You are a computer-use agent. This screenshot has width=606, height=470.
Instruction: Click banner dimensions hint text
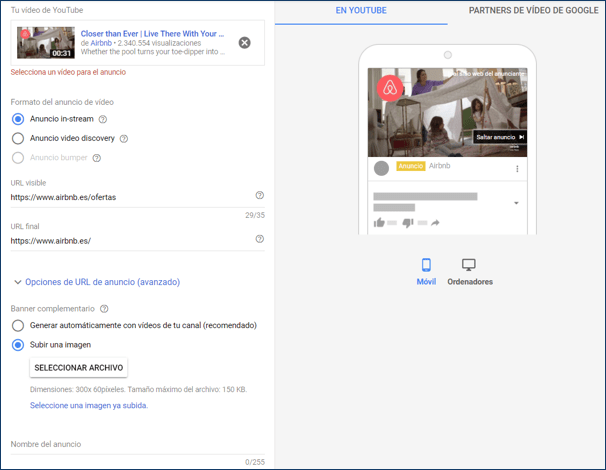pyautogui.click(x=138, y=389)
